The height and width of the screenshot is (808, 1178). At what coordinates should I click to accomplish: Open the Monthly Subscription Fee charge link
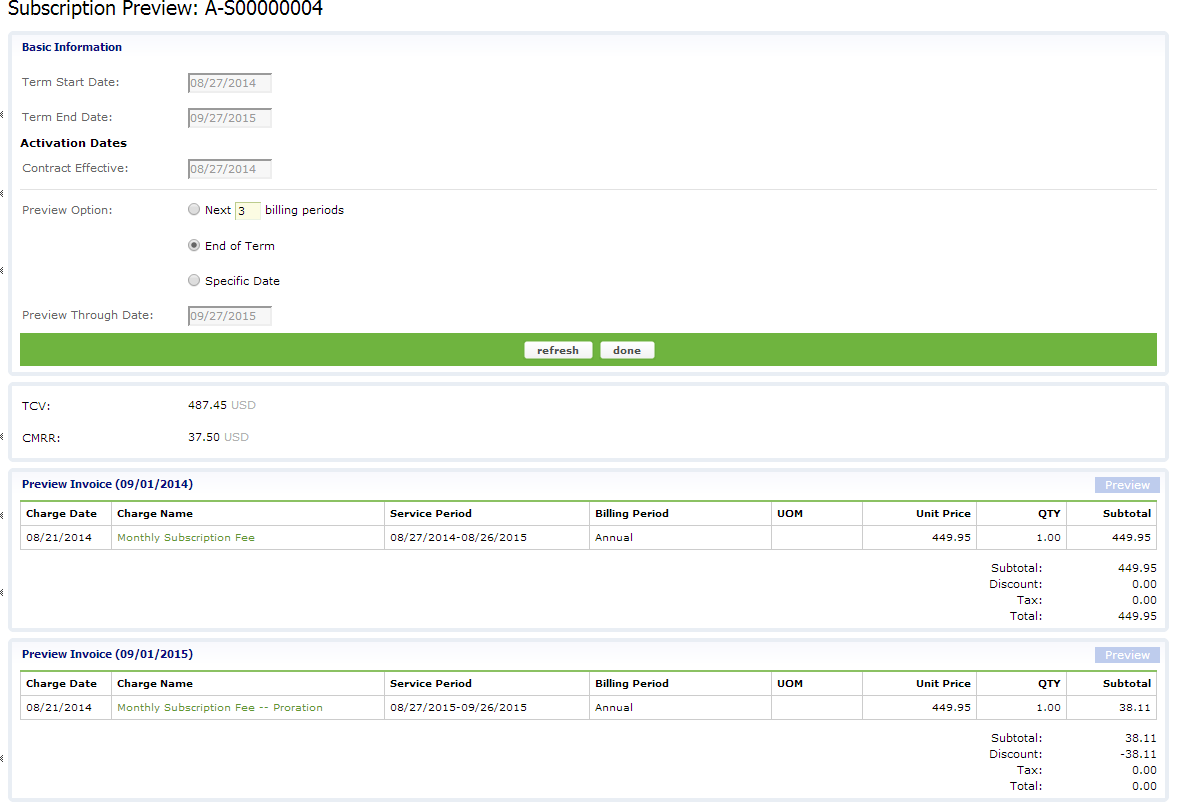[x=186, y=538]
